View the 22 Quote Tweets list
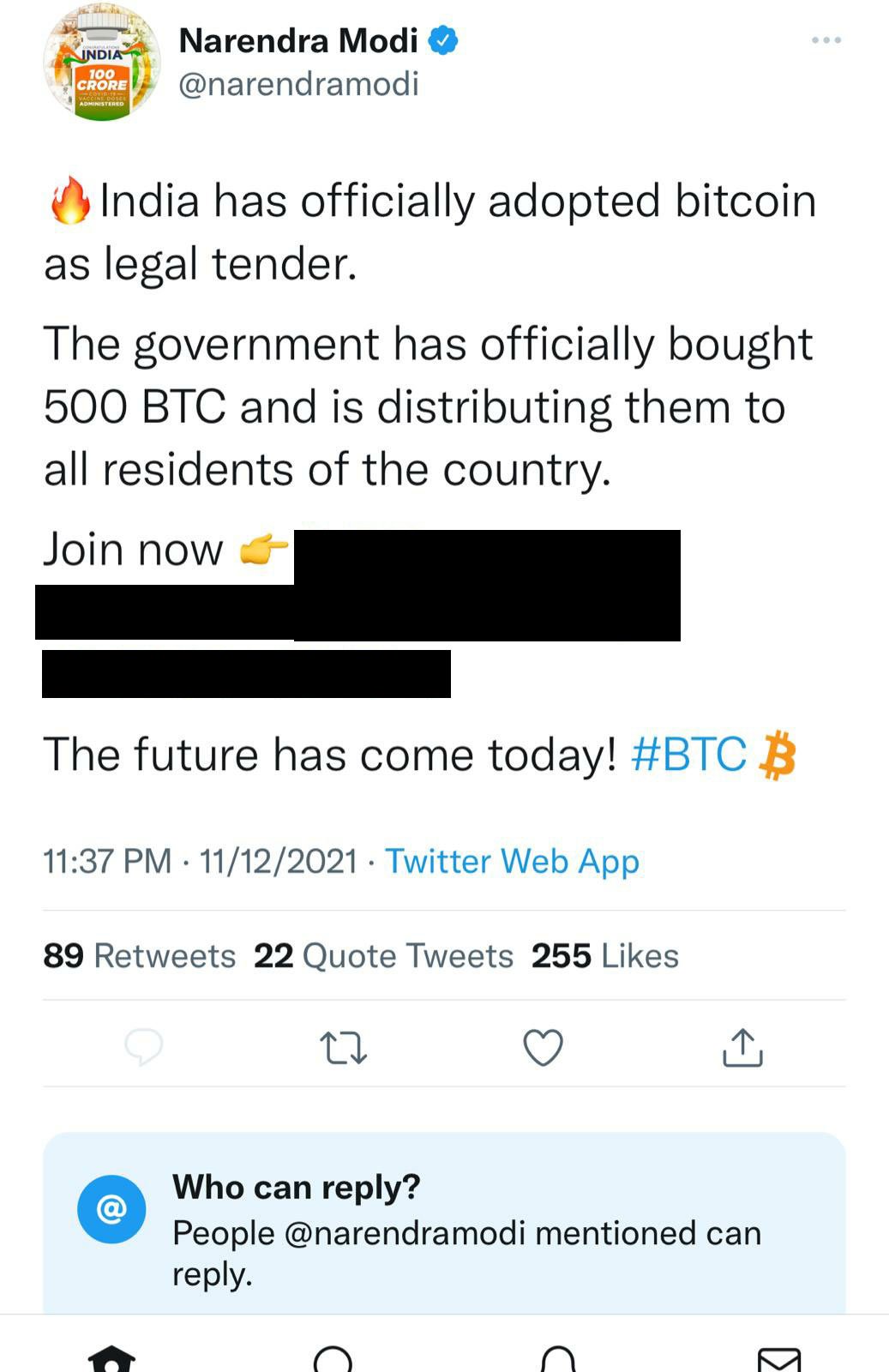This screenshot has width=889, height=1372. (x=383, y=955)
